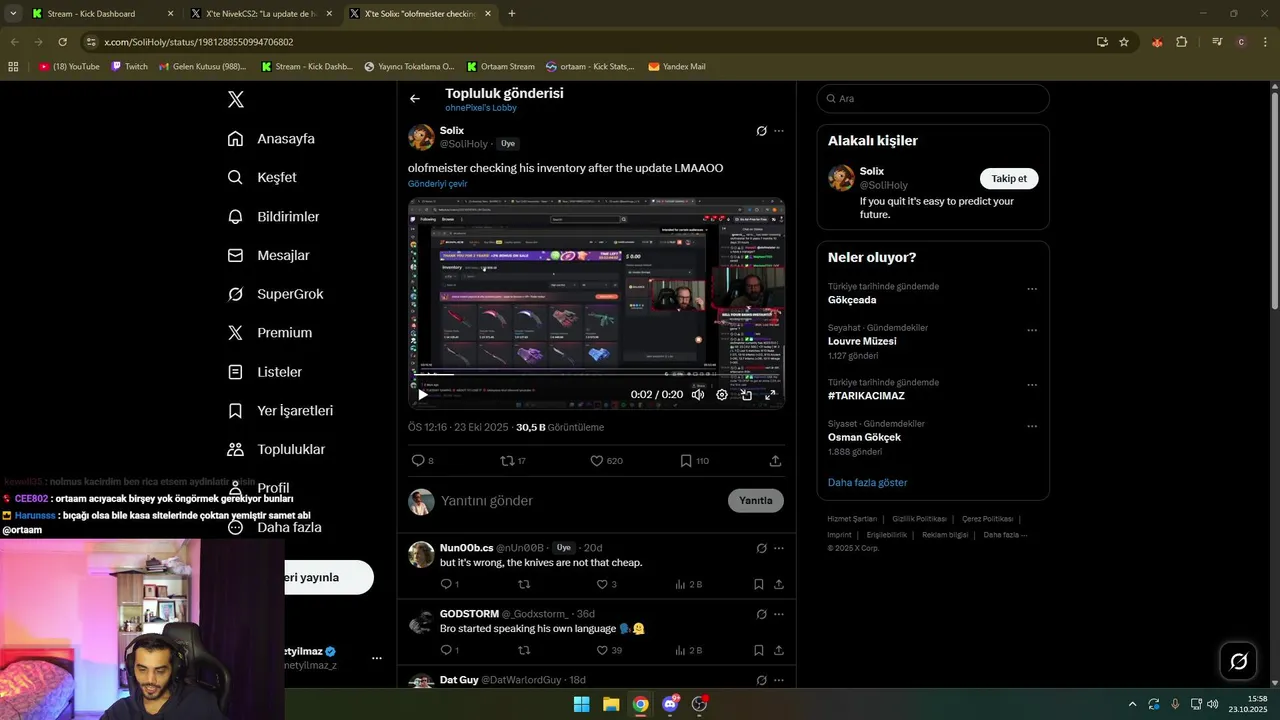Click the page's vertical scrollbar
Image resolution: width=1280 pixels, height=720 pixels.
tap(1274, 200)
